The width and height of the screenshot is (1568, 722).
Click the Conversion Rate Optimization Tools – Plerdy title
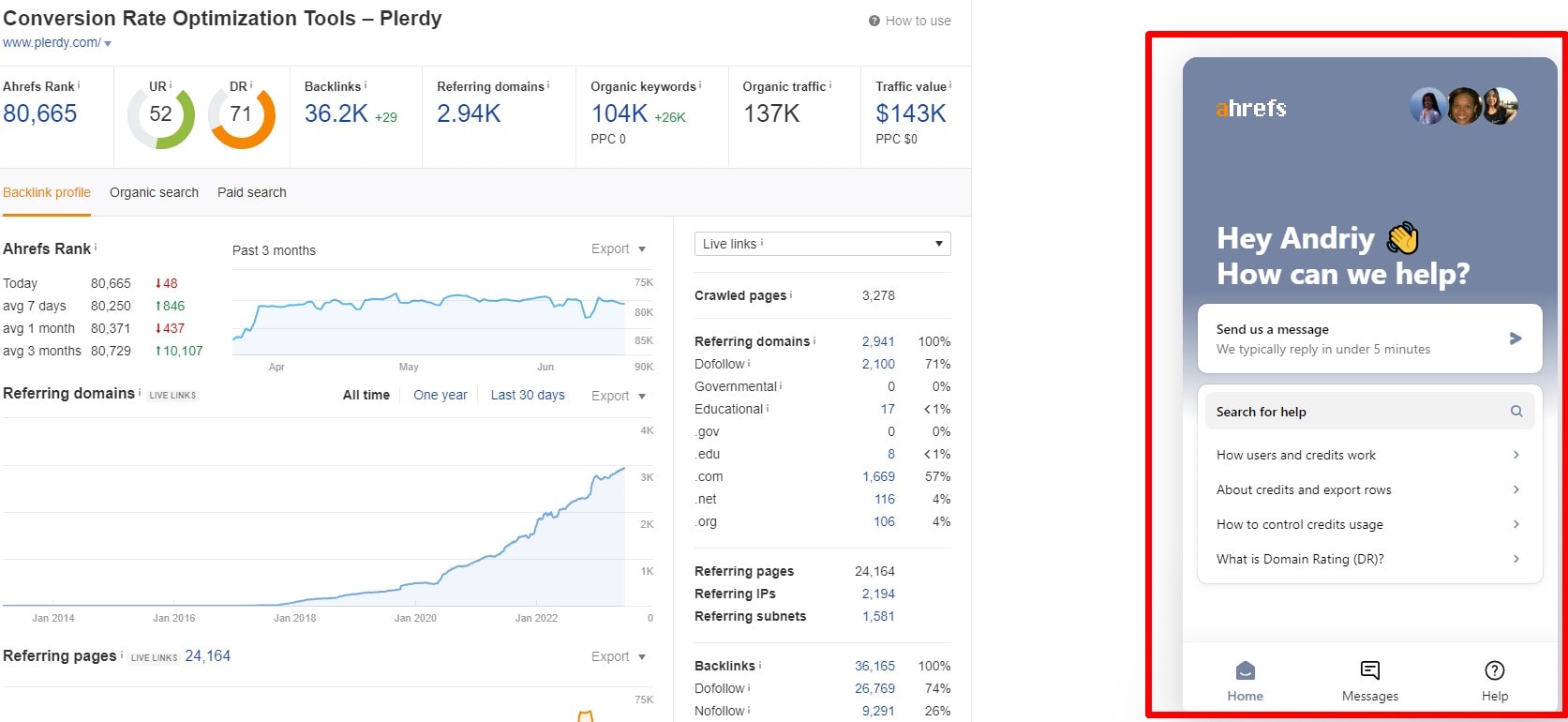point(222,18)
